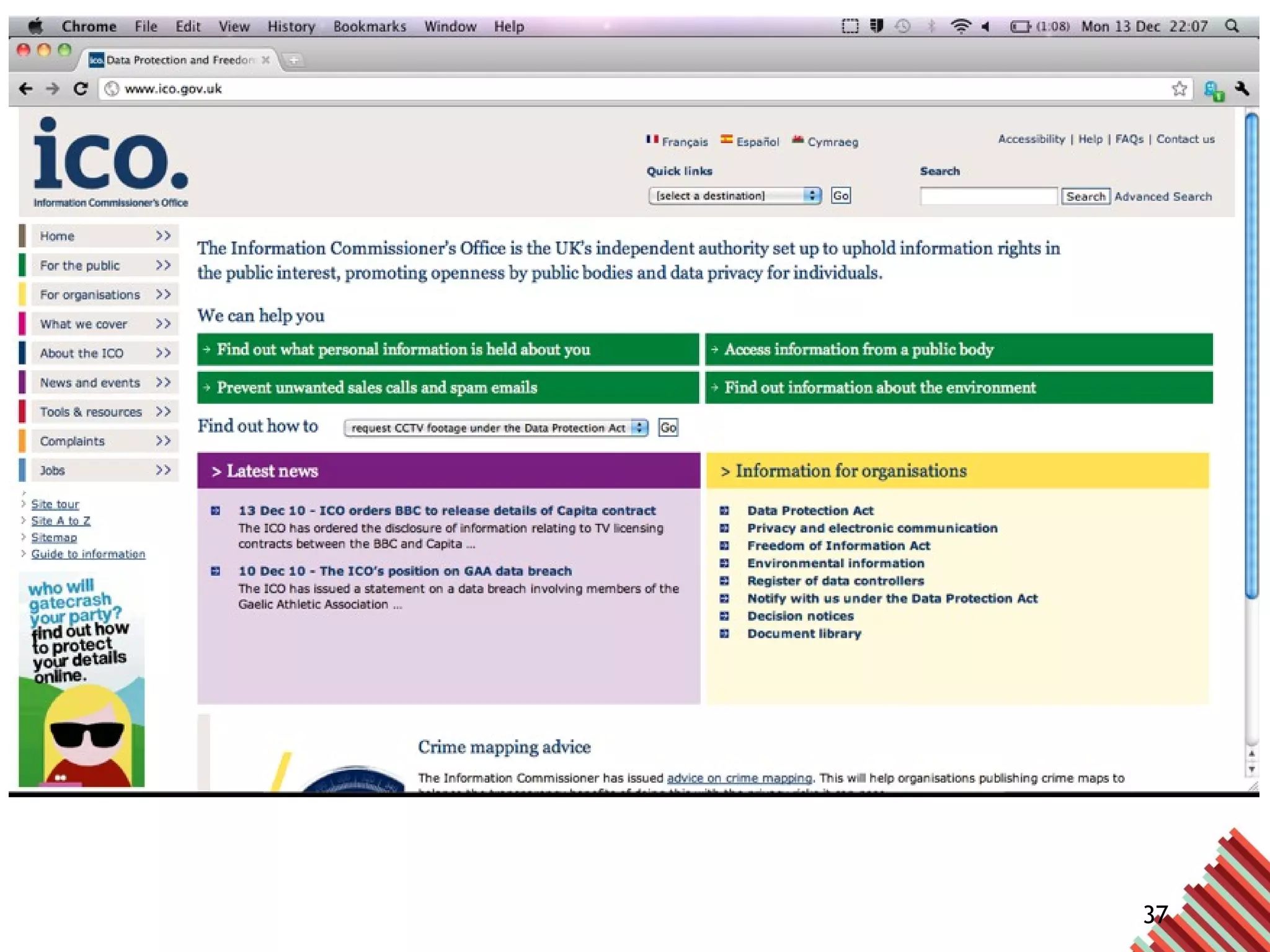Open the Quick links destination dropdown
The width and height of the screenshot is (1270, 952).
coord(735,196)
